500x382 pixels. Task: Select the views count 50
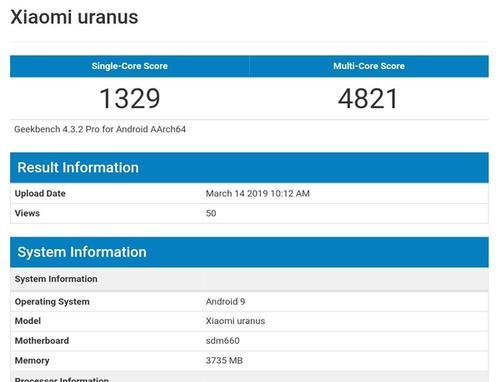pos(211,213)
